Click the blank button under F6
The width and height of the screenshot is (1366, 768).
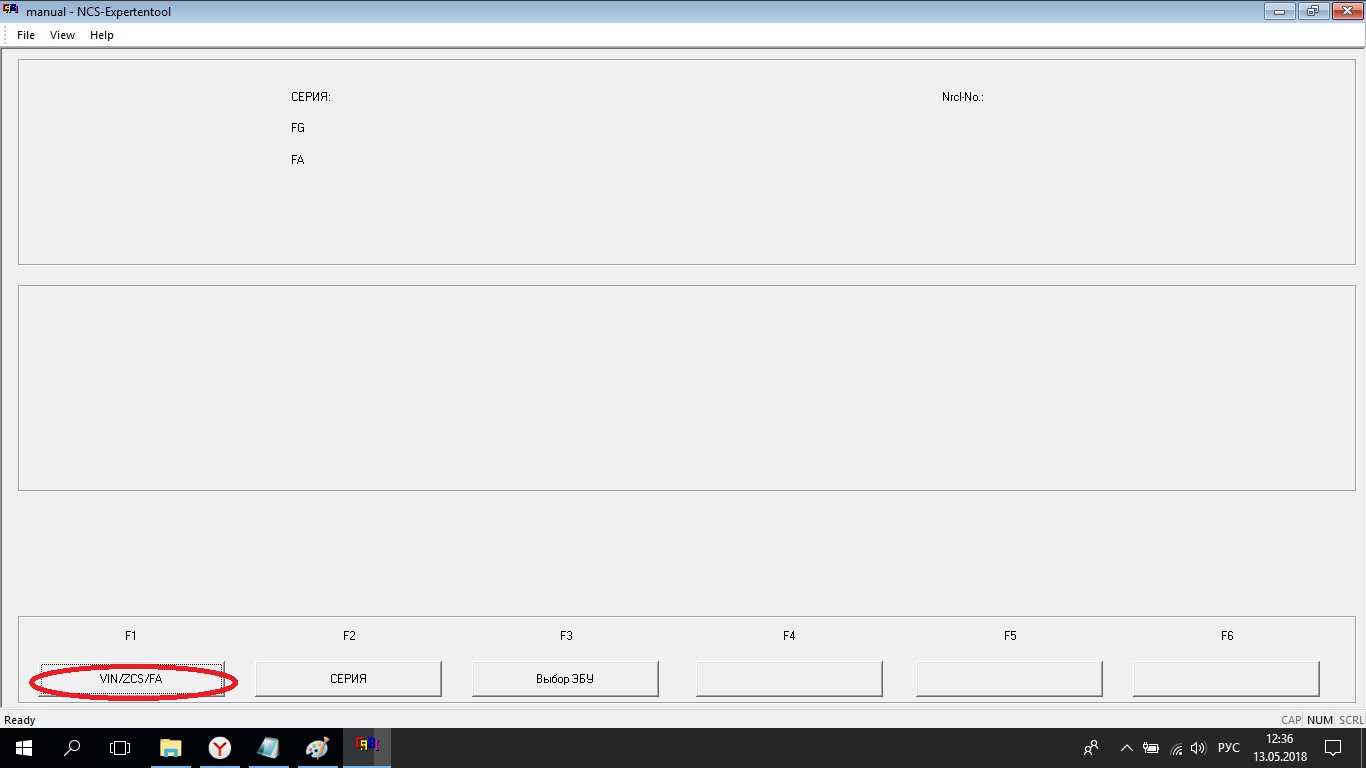(x=1226, y=679)
